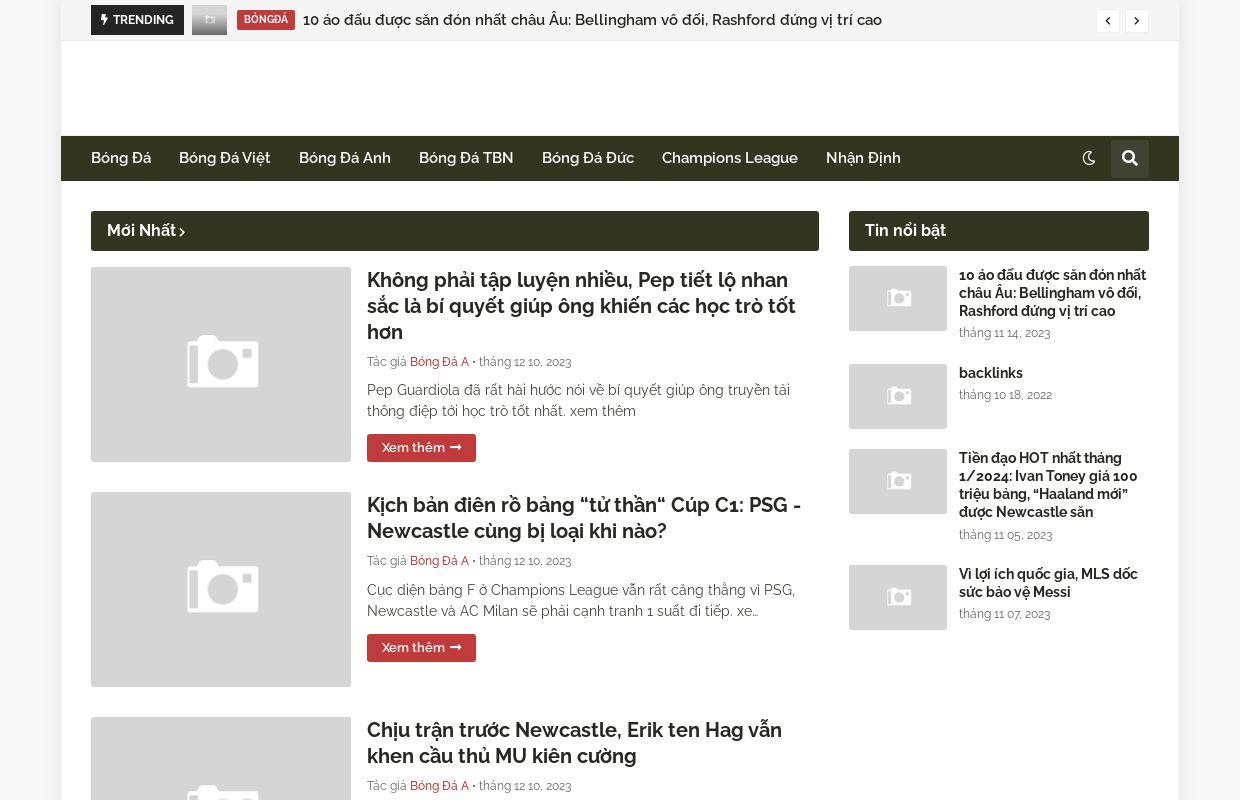Go to Bóng Đá TBN section
This screenshot has height=800, width=1240.
[x=466, y=158]
